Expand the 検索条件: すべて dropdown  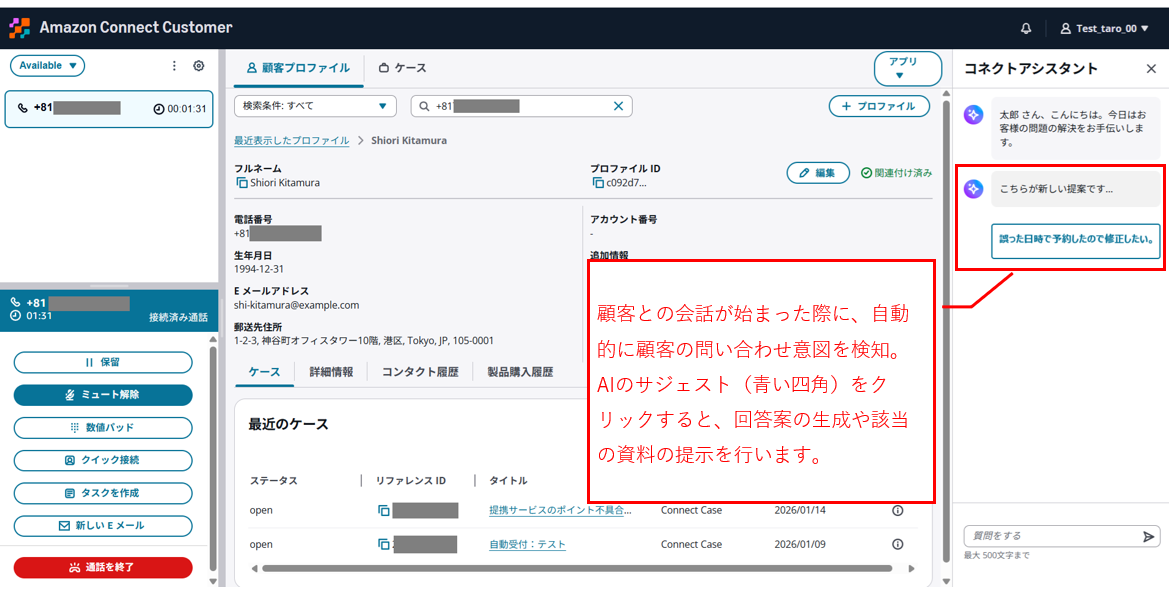(316, 106)
